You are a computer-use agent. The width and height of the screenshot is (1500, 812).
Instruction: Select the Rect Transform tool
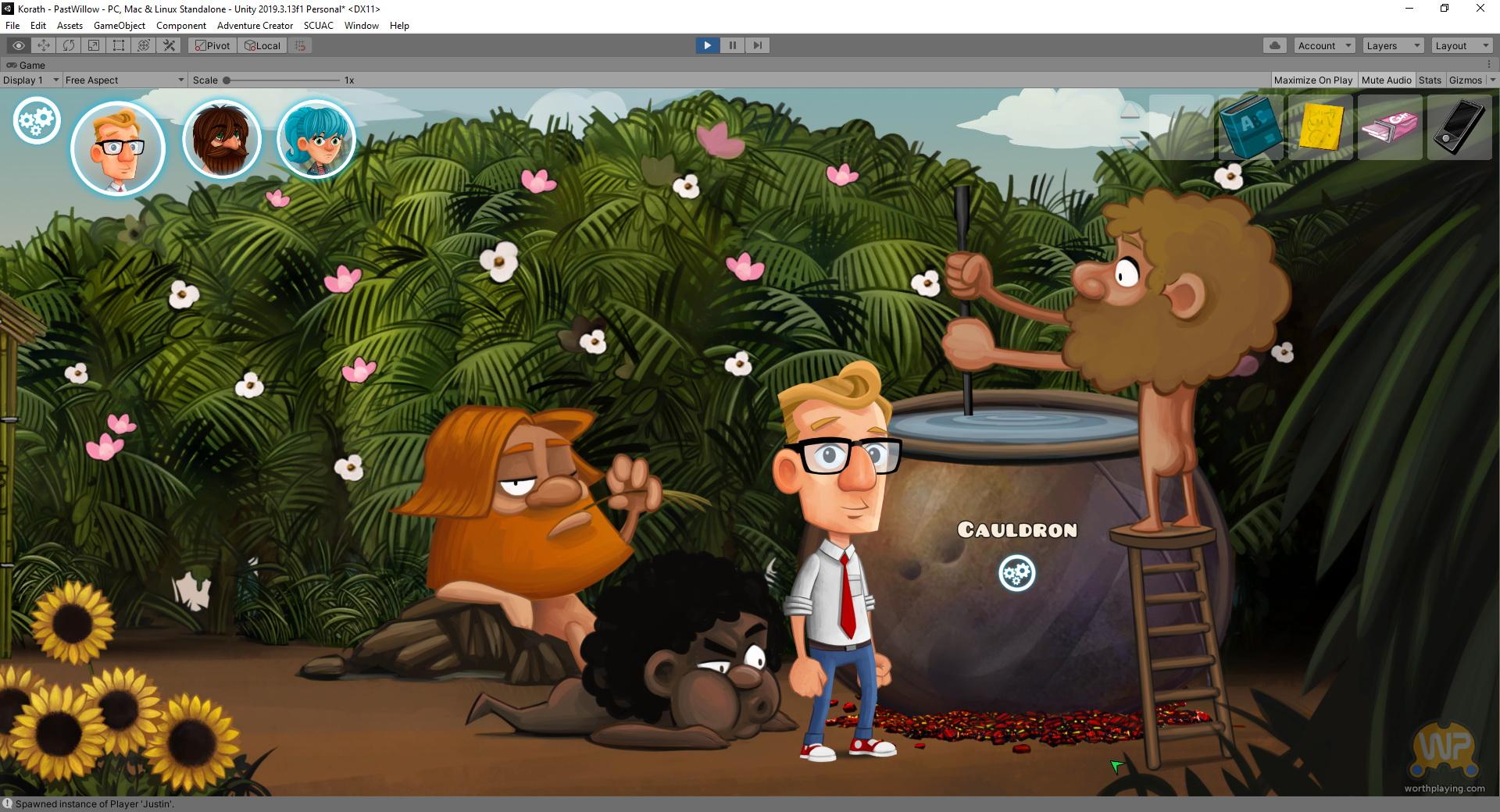(x=119, y=45)
